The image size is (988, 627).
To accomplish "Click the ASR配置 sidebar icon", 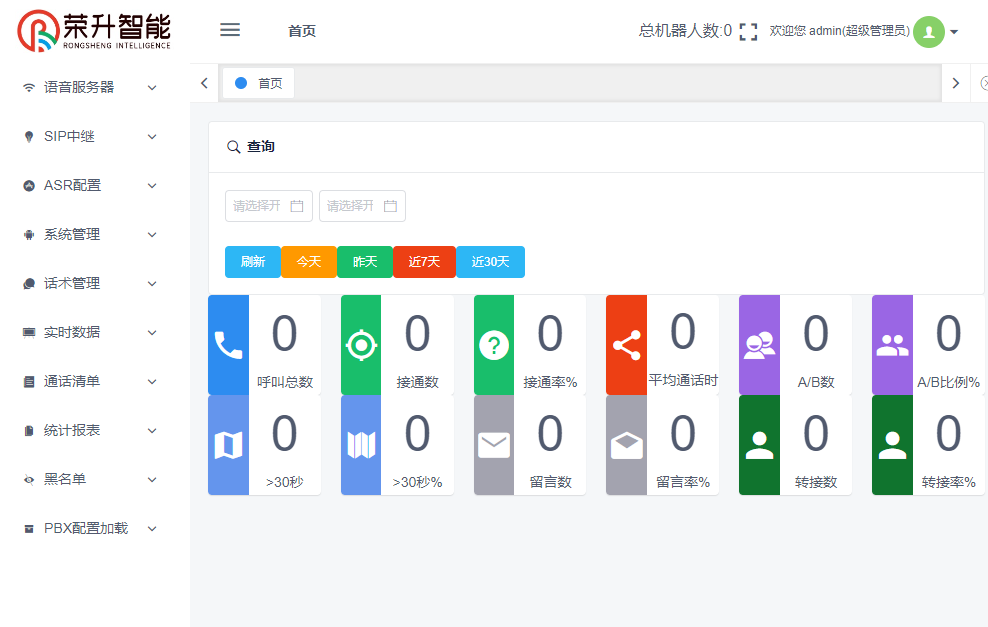I will tap(28, 186).
